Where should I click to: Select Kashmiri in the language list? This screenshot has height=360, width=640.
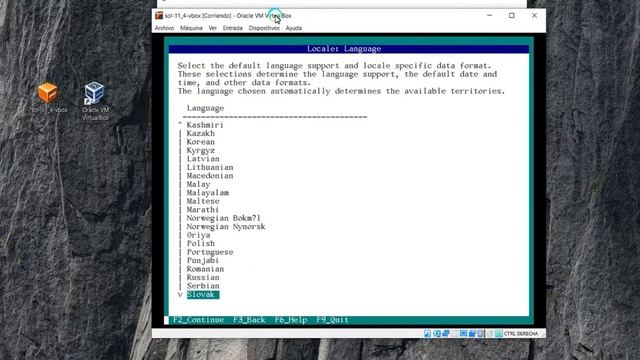[205, 125]
